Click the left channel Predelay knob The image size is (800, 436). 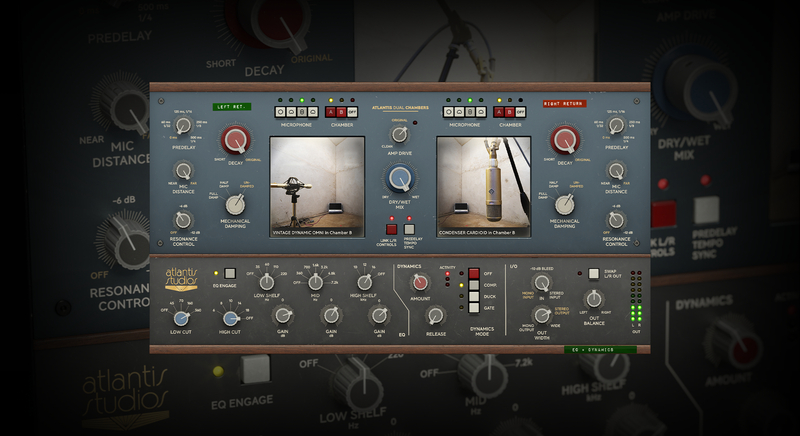[x=183, y=125]
